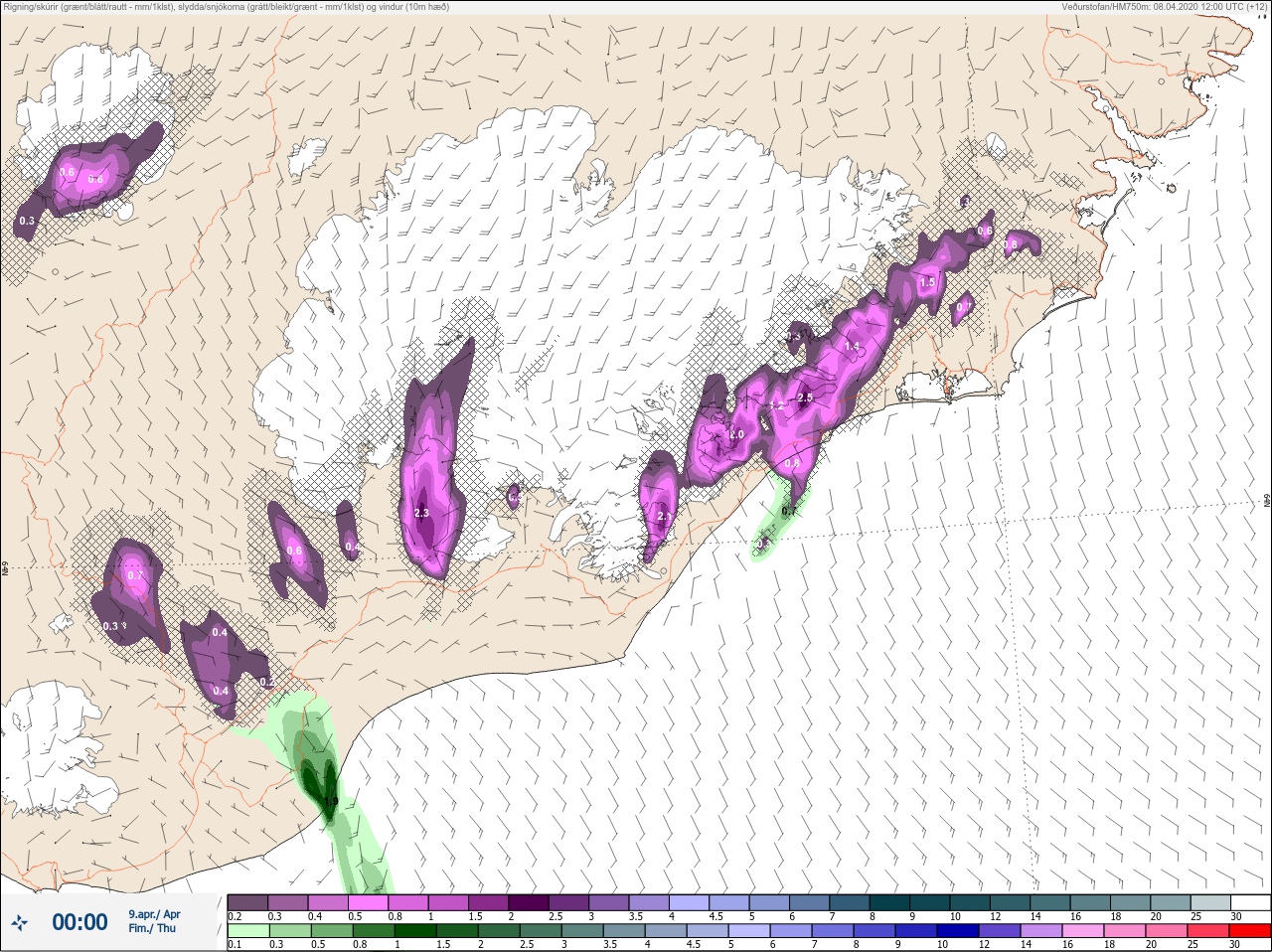1272x952 pixels.
Task: Click the 2.3 snowfall value on the map
Action: point(421,514)
